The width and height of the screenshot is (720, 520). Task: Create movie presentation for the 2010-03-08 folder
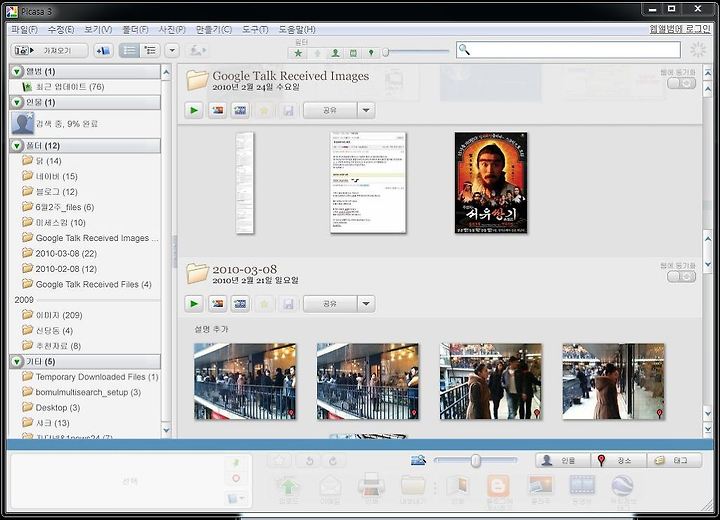point(240,304)
